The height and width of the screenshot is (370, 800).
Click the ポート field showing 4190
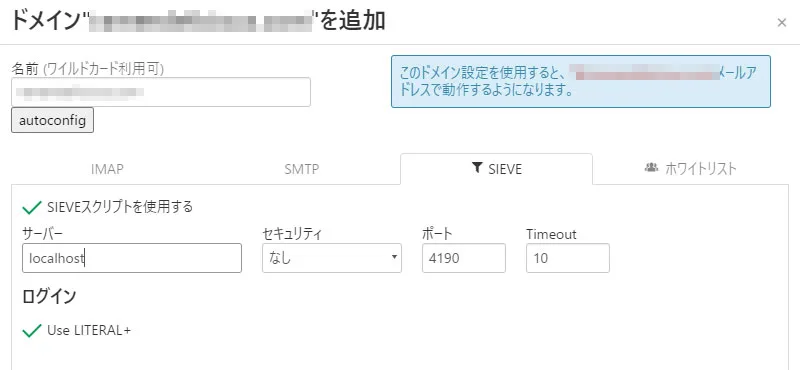(x=464, y=258)
